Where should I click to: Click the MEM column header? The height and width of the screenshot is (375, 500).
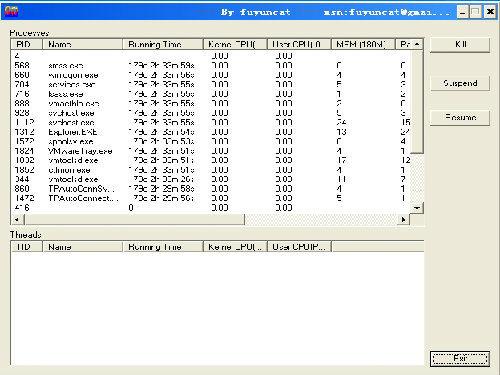[363, 44]
